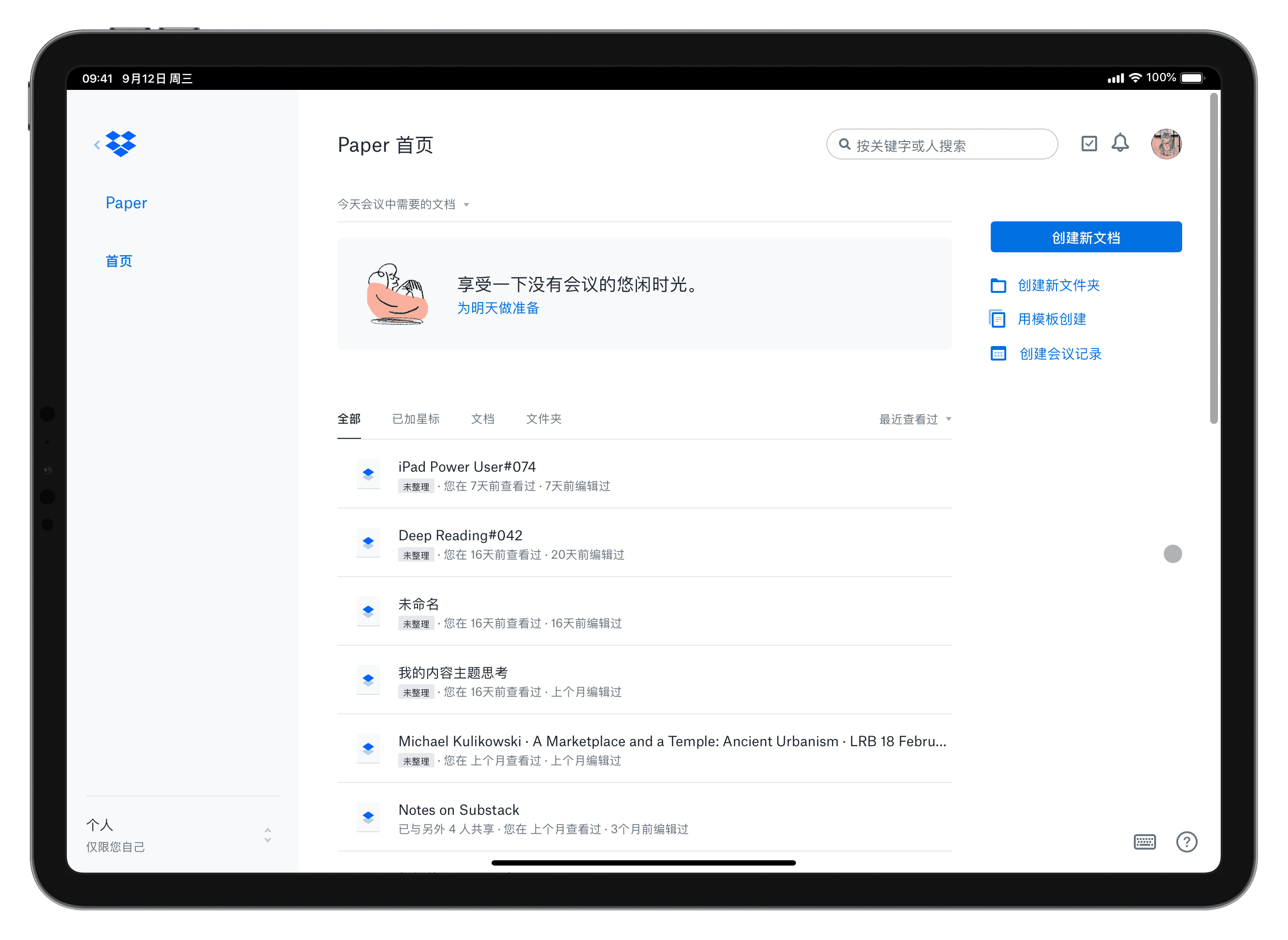Focus the keyword or people search field
Viewport: 1288px width, 940px height.
coord(942,145)
